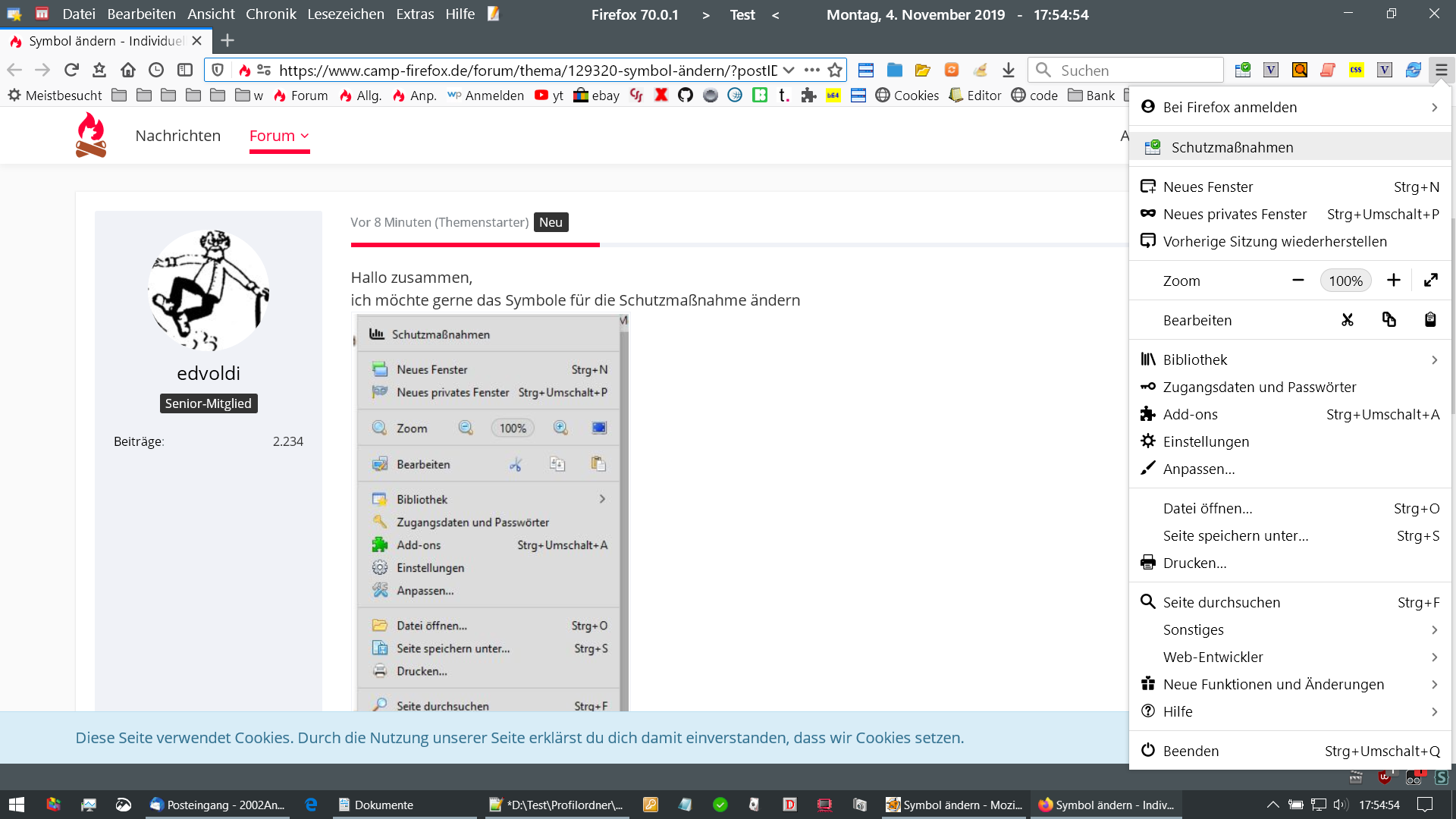This screenshot has height=819, width=1456.
Task: Toggle the hamburger application menu button
Action: (1441, 70)
